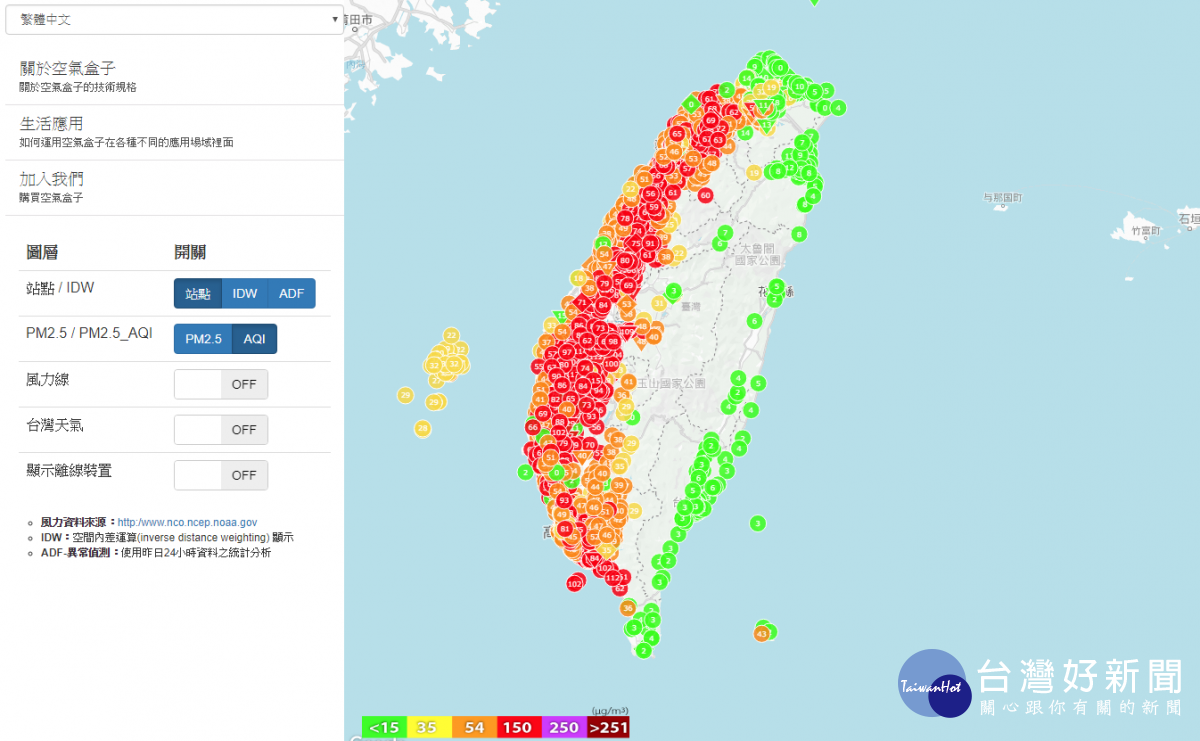Enable the 台灣天氣 weather switch
Image resolution: width=1200 pixels, height=741 pixels.
click(x=221, y=429)
